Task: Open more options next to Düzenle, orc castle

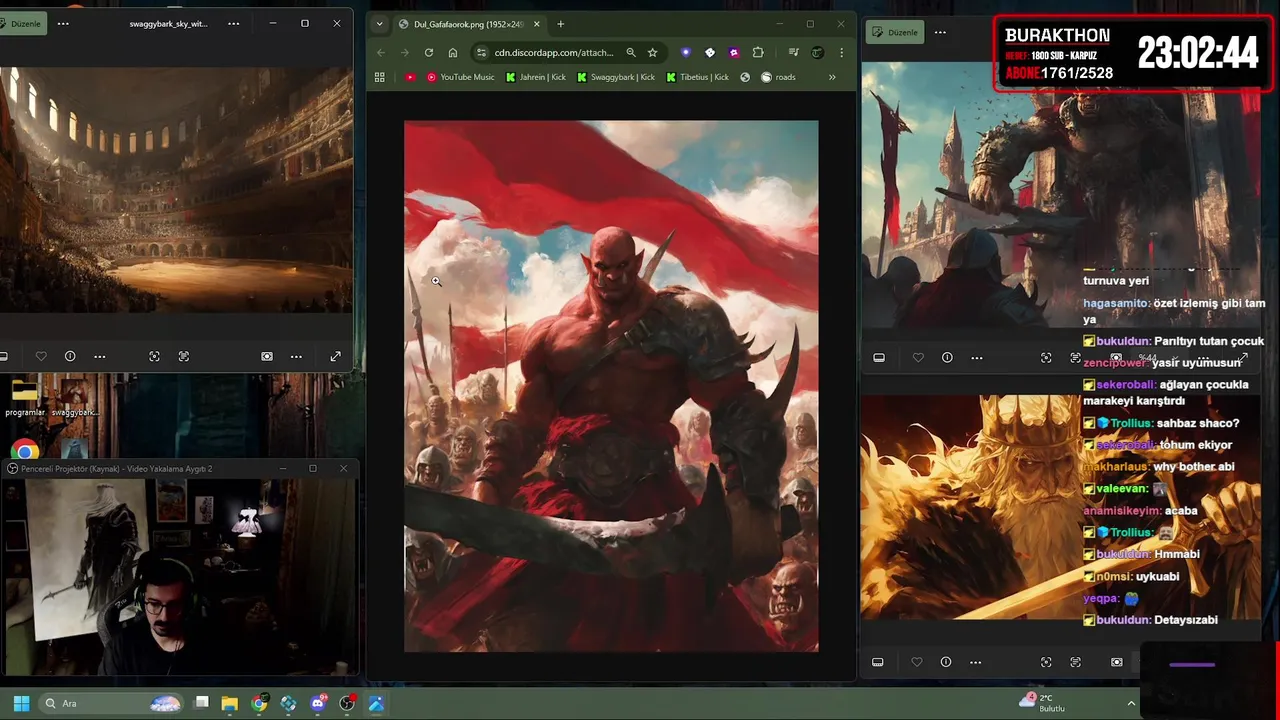Action: click(x=940, y=32)
